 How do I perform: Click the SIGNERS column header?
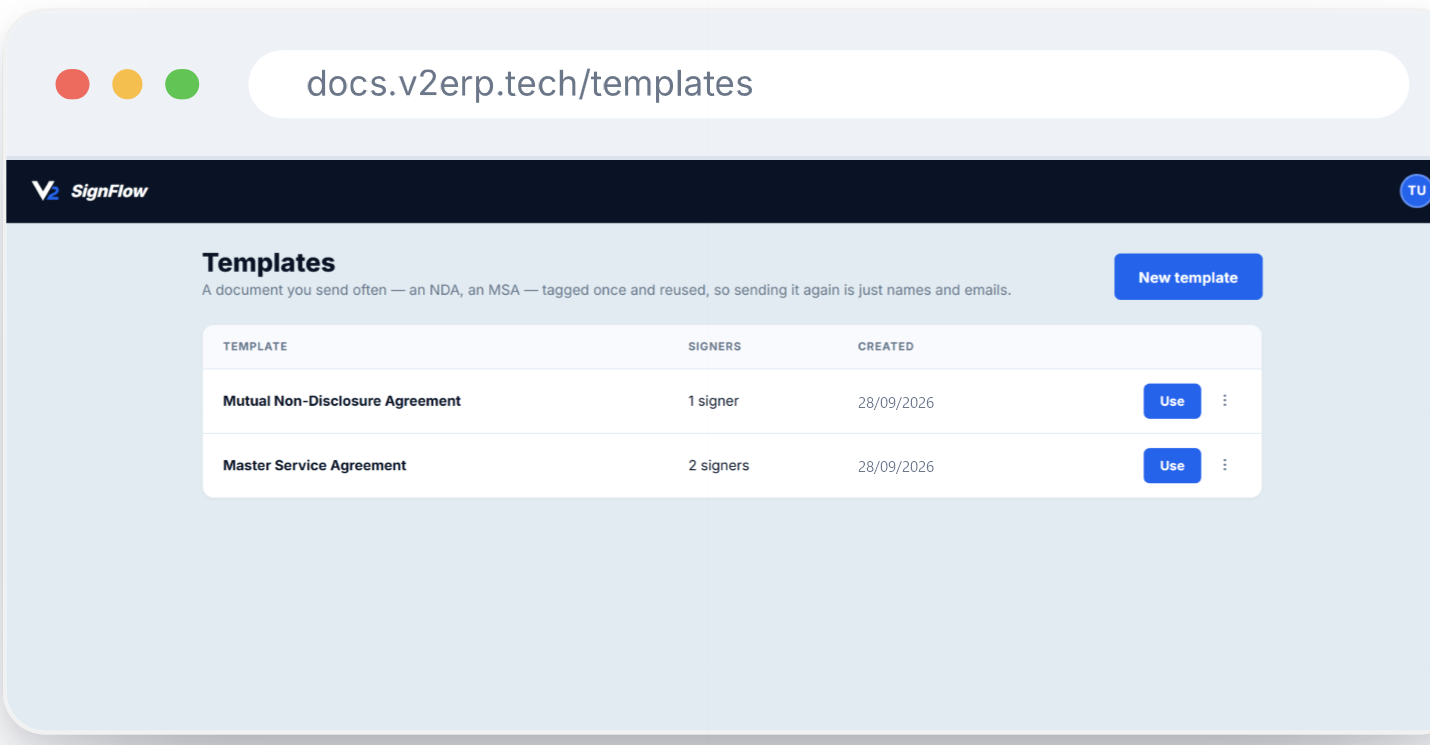715,347
